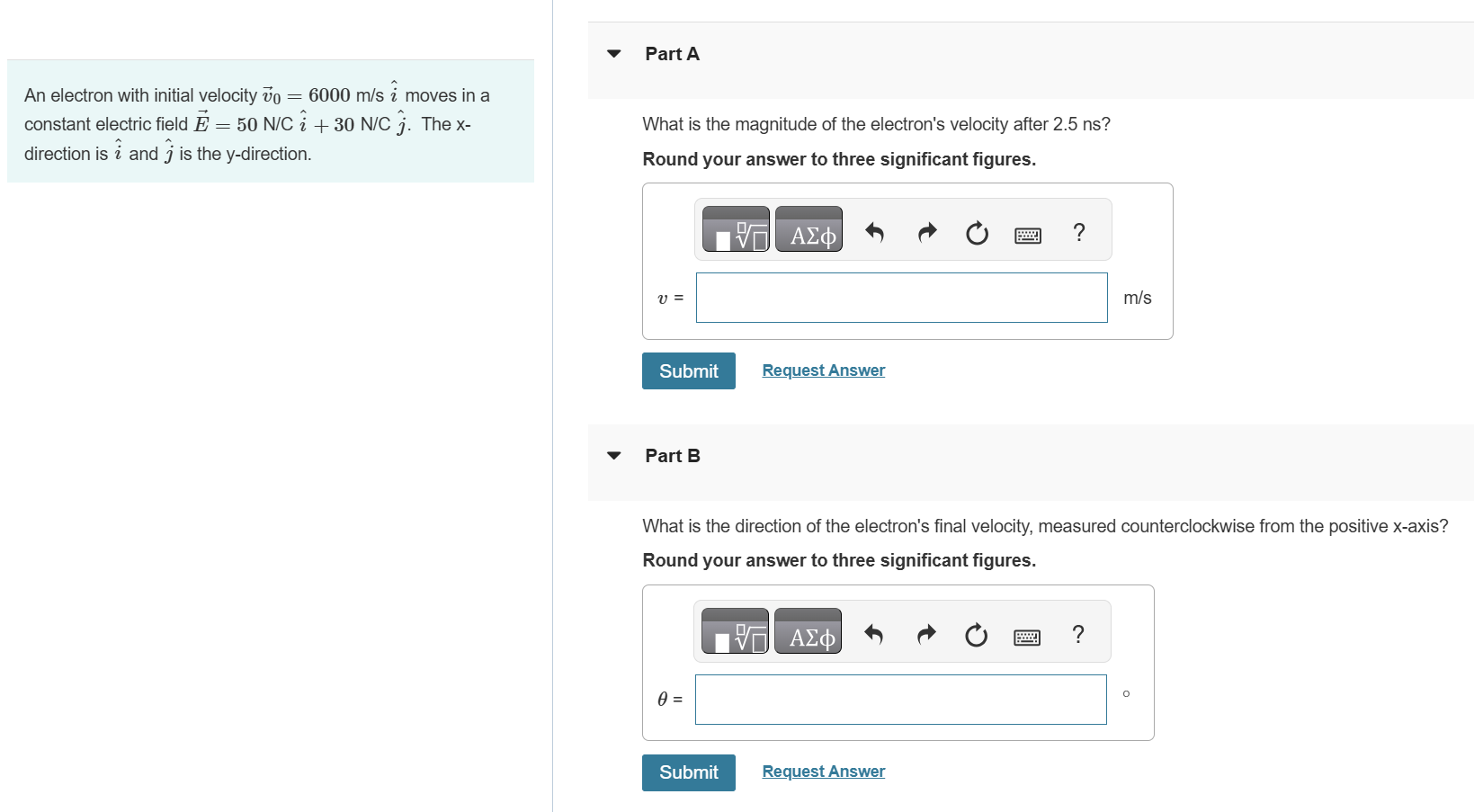
Task: Show keyboard shortcuts in Part A
Action: coord(1028,236)
